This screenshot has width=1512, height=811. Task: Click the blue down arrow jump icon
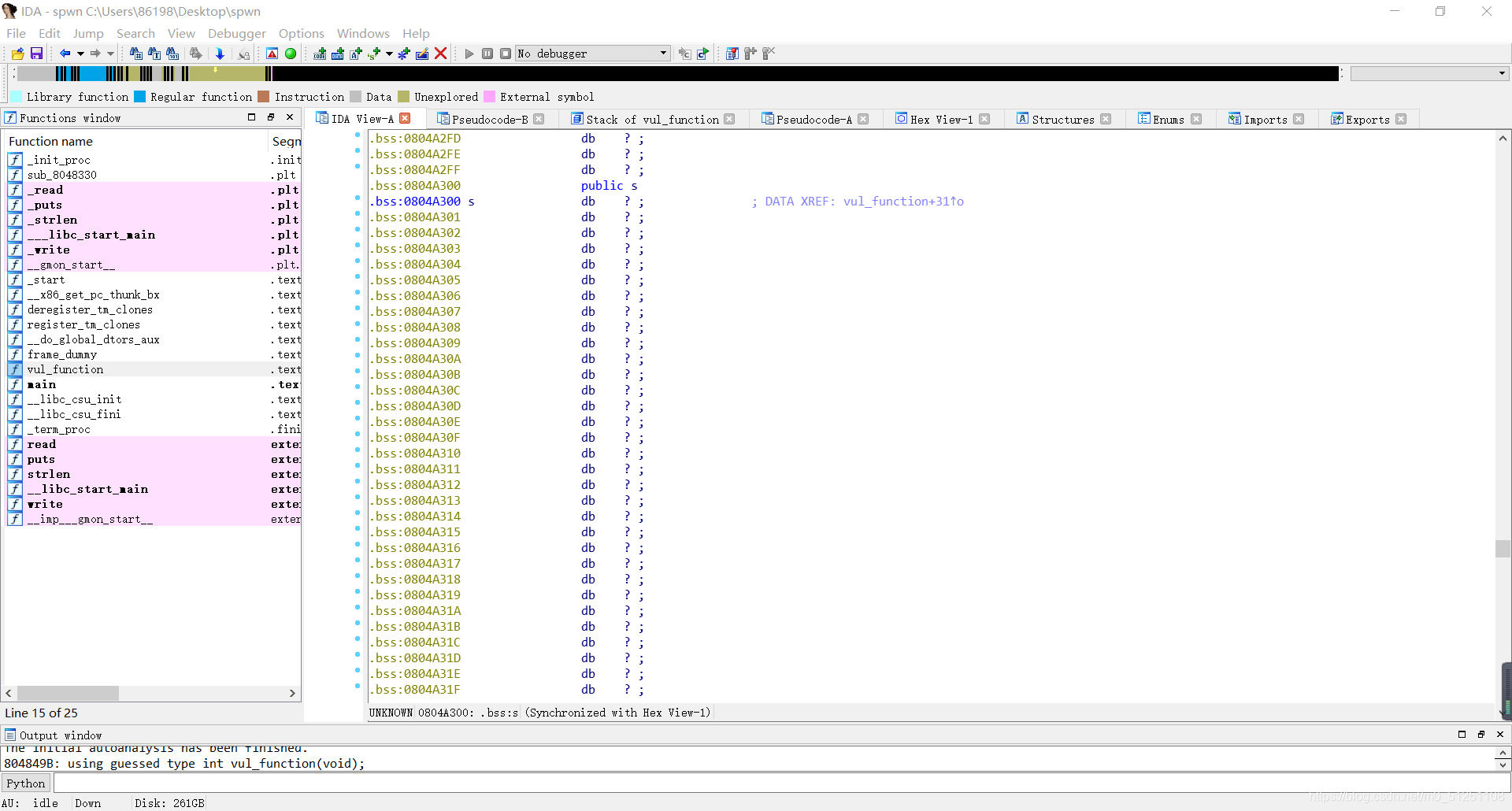(220, 54)
